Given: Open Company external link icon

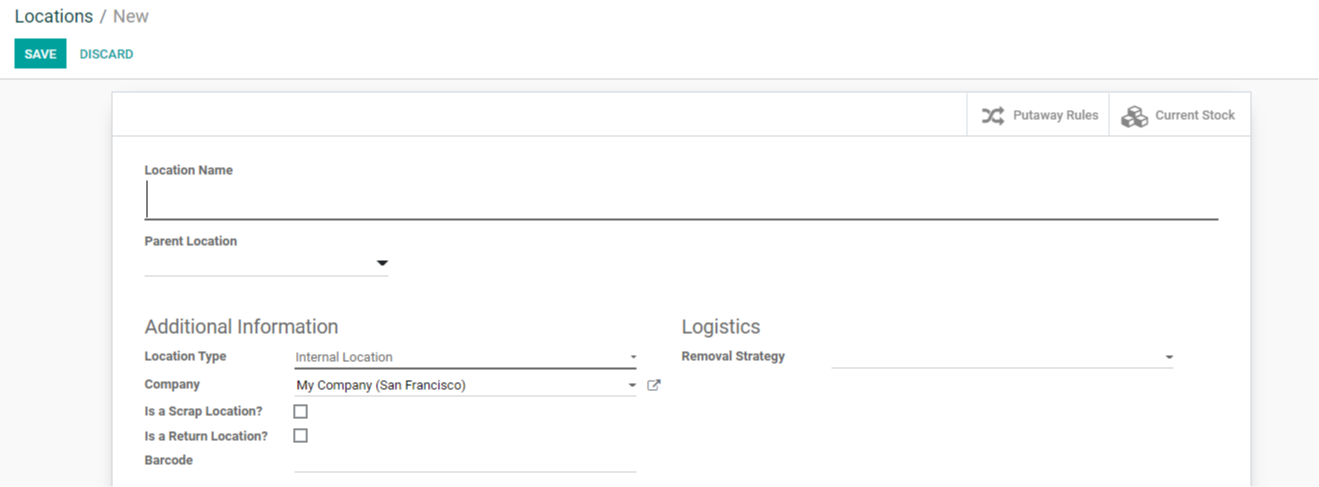Looking at the screenshot, I should click(654, 385).
